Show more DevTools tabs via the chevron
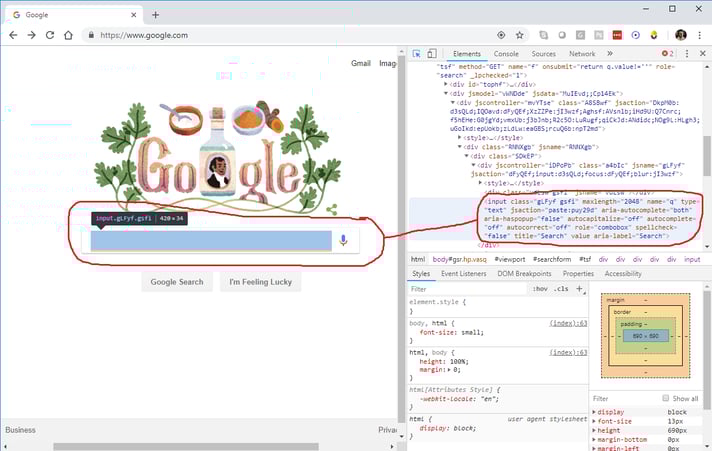Viewport: 712px width, 451px height. point(610,54)
